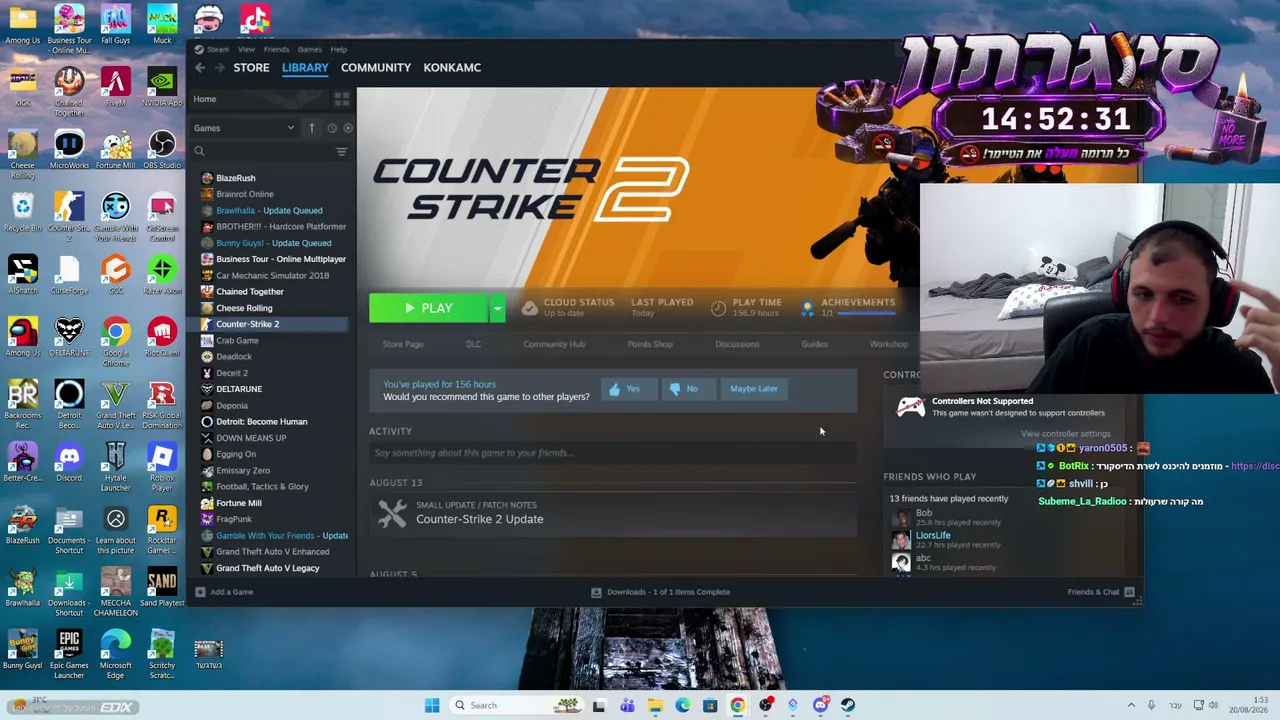Open Microsoft Edge from the taskbar

pos(682,706)
